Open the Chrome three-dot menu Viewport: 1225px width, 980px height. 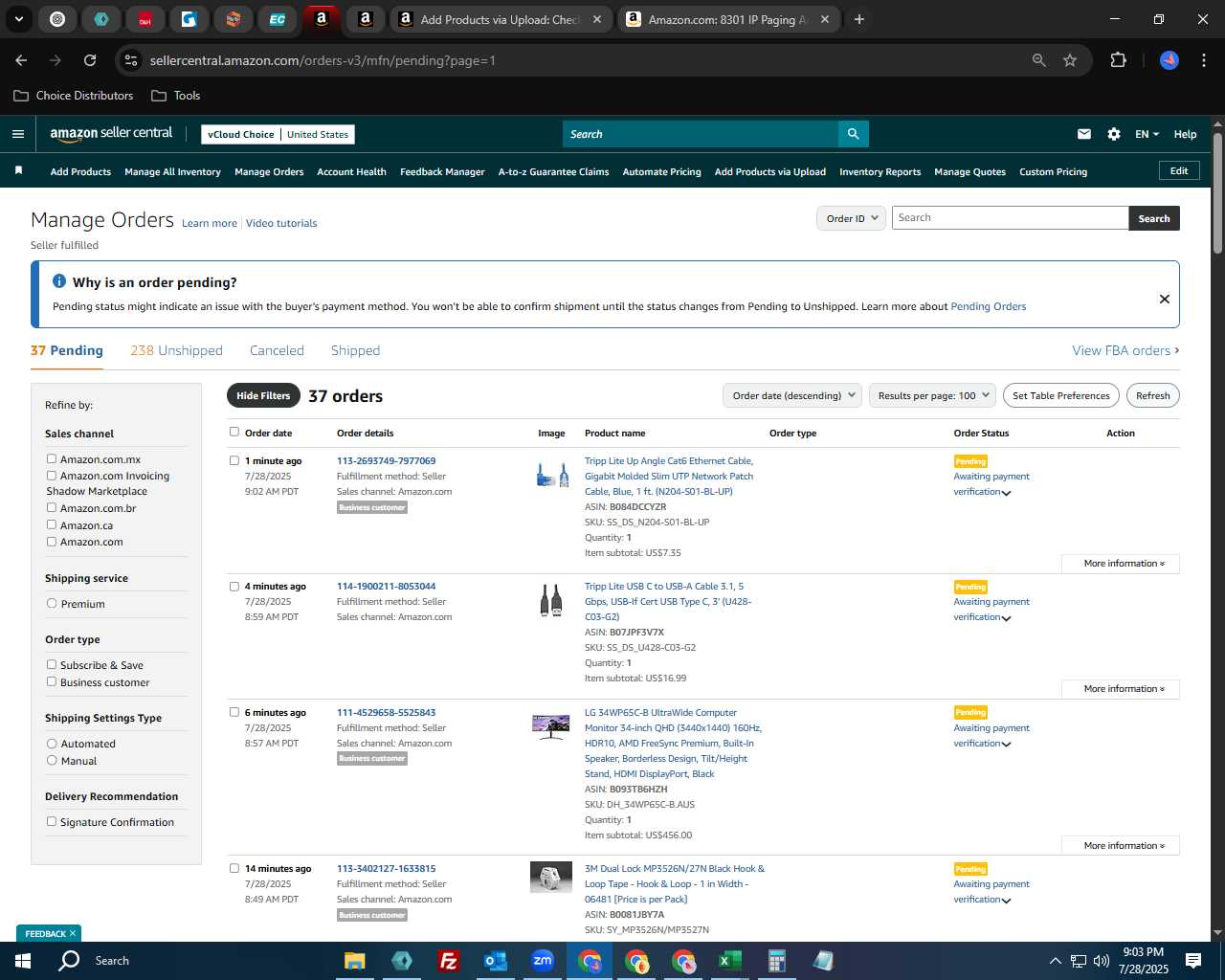(1202, 60)
